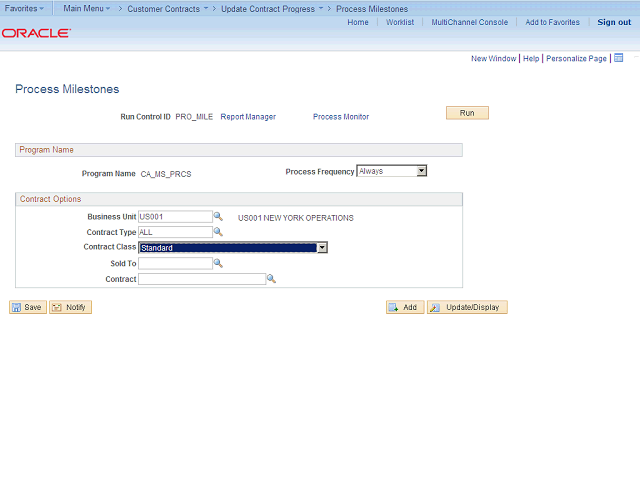Screen dimensions: 640x480
Task: Open MultiChannel Console link
Action: click(470, 22)
